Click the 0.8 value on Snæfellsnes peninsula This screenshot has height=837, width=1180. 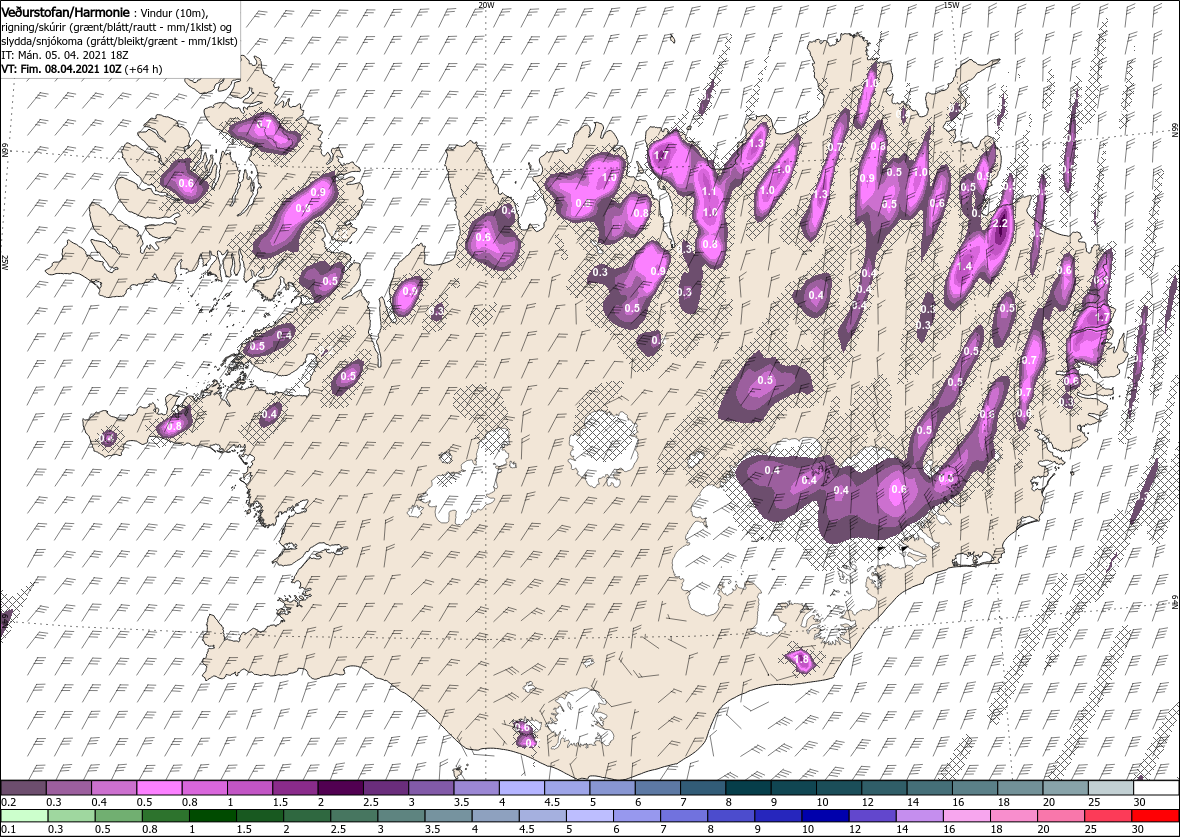(x=174, y=426)
